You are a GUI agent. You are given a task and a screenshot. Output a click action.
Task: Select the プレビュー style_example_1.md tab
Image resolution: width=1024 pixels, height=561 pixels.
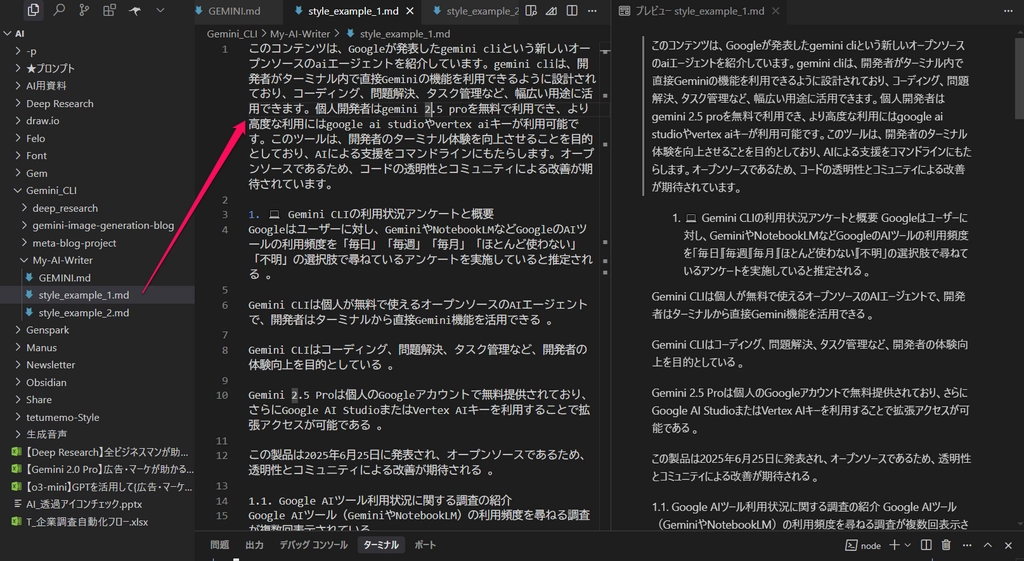point(699,11)
